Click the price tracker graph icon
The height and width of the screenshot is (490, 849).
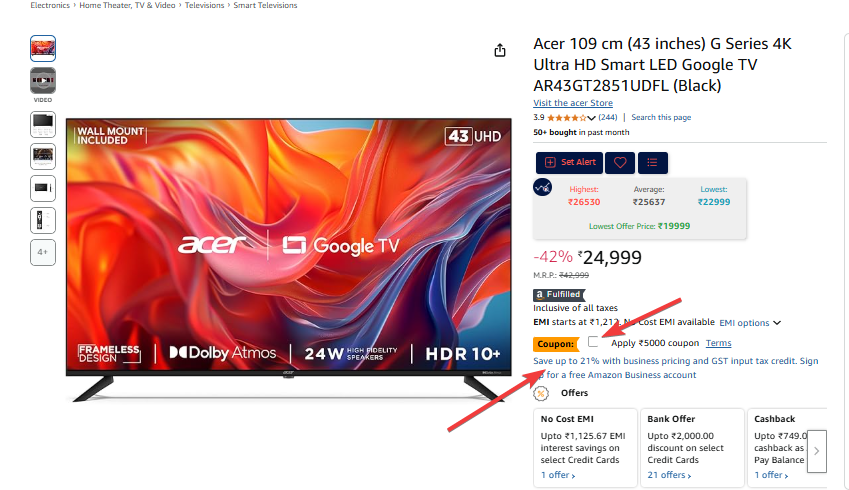(x=543, y=188)
